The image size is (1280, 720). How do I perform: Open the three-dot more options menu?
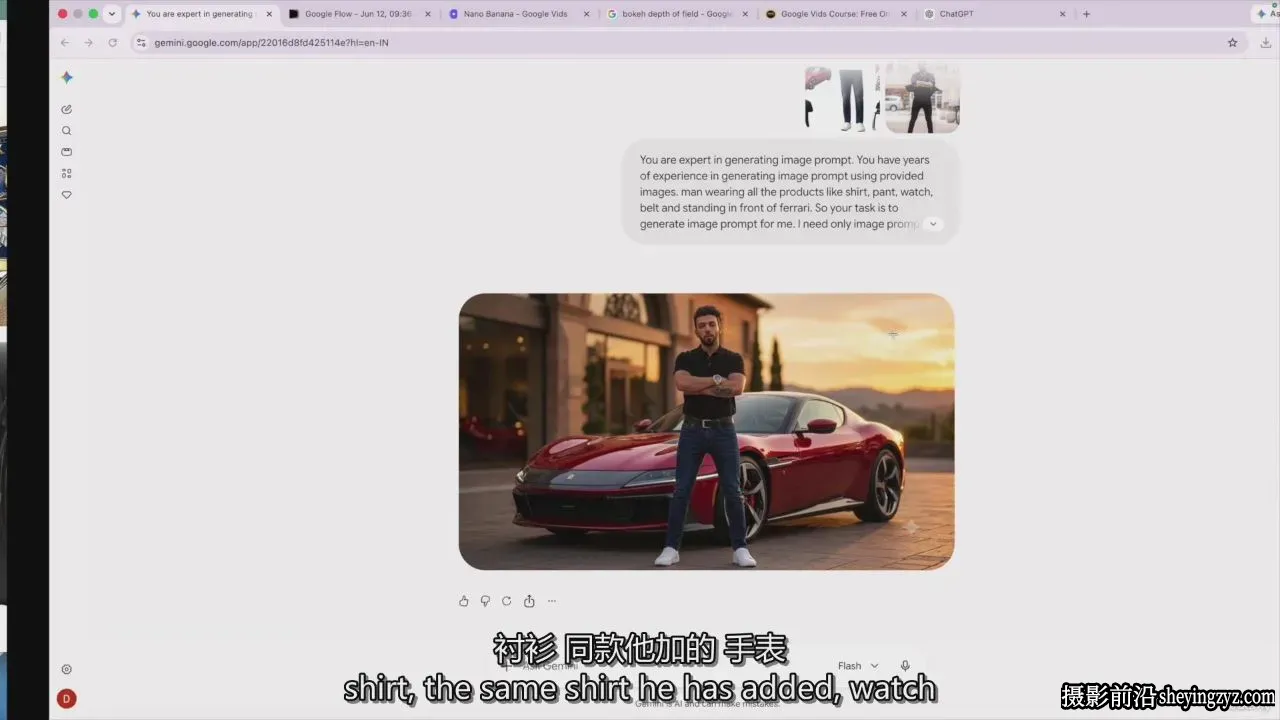tap(552, 601)
